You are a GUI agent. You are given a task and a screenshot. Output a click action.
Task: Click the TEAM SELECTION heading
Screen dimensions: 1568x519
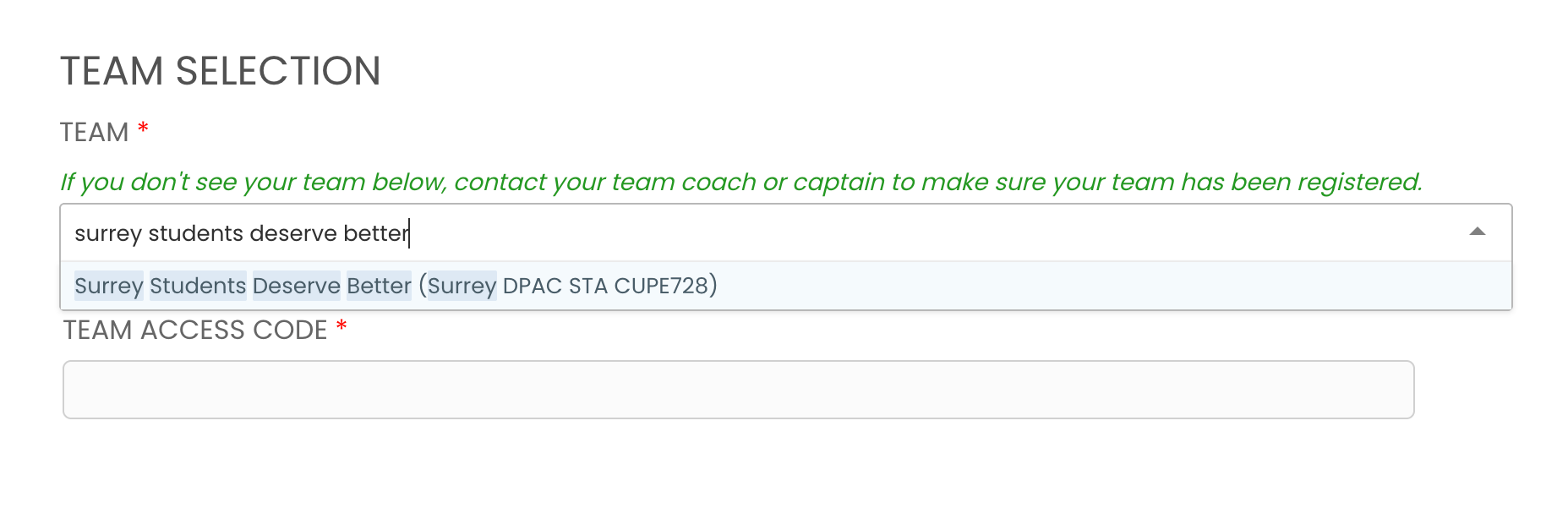coord(220,71)
